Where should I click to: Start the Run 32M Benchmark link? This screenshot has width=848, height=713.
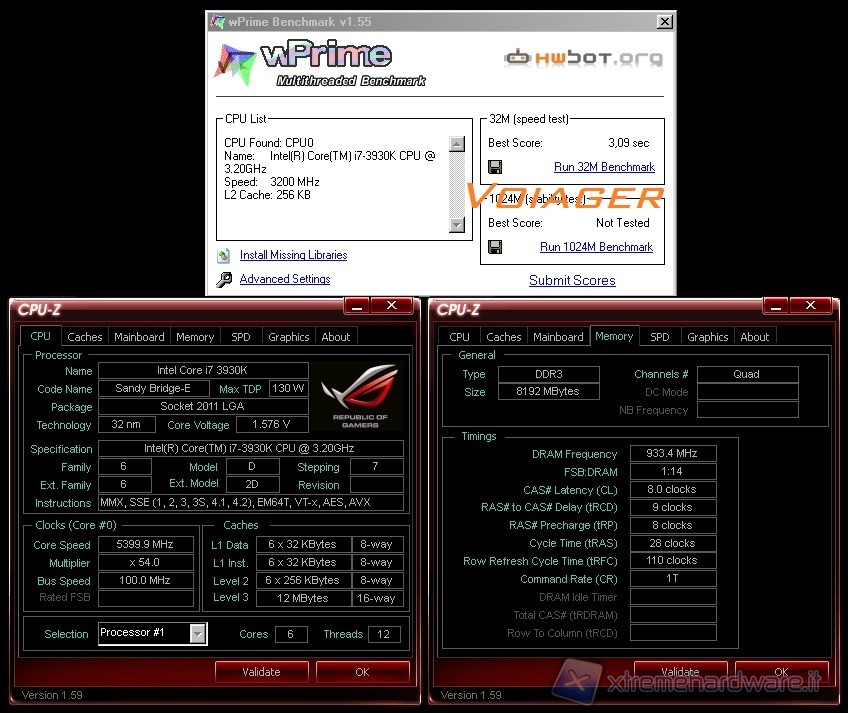pos(604,167)
